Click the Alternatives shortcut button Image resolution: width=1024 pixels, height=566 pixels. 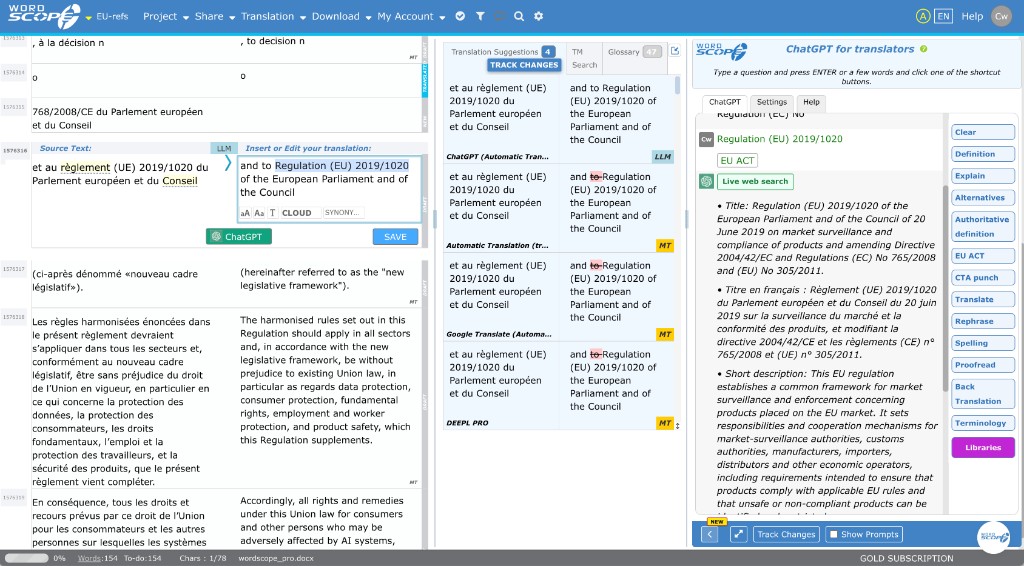983,198
